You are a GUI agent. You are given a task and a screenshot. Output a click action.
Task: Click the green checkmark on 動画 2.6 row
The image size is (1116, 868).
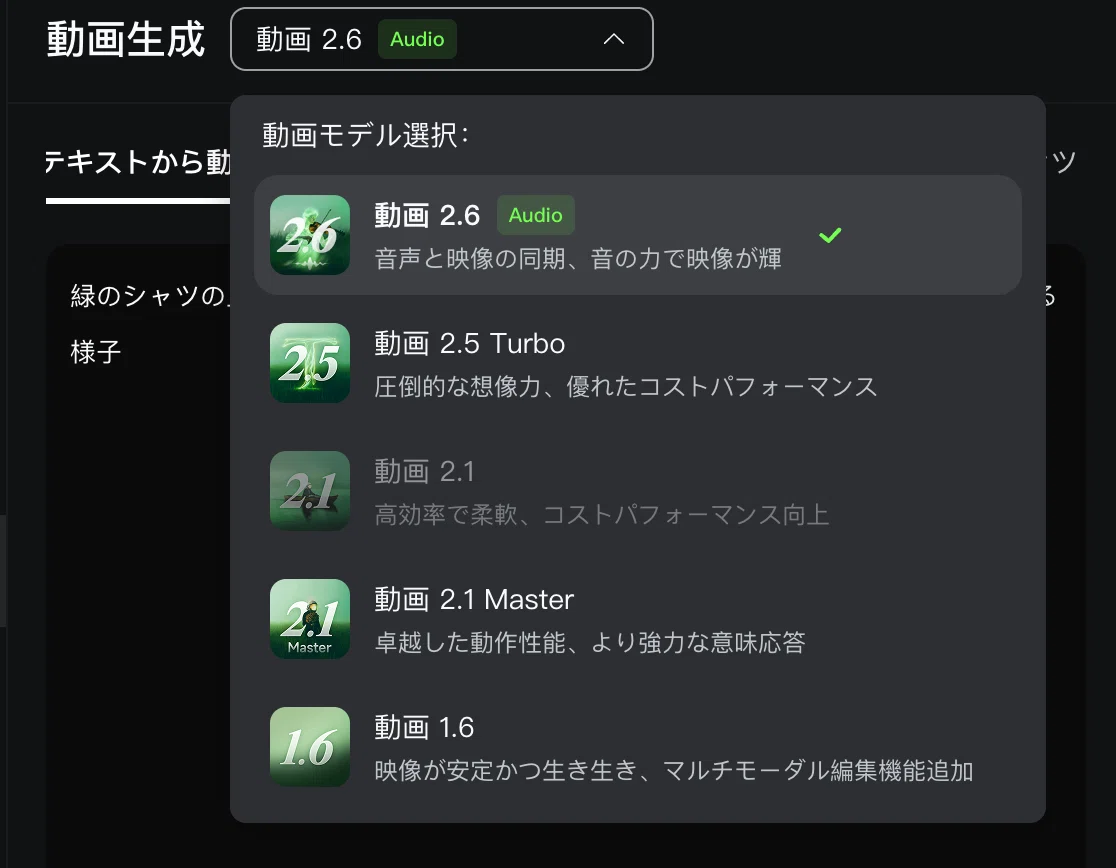click(830, 235)
